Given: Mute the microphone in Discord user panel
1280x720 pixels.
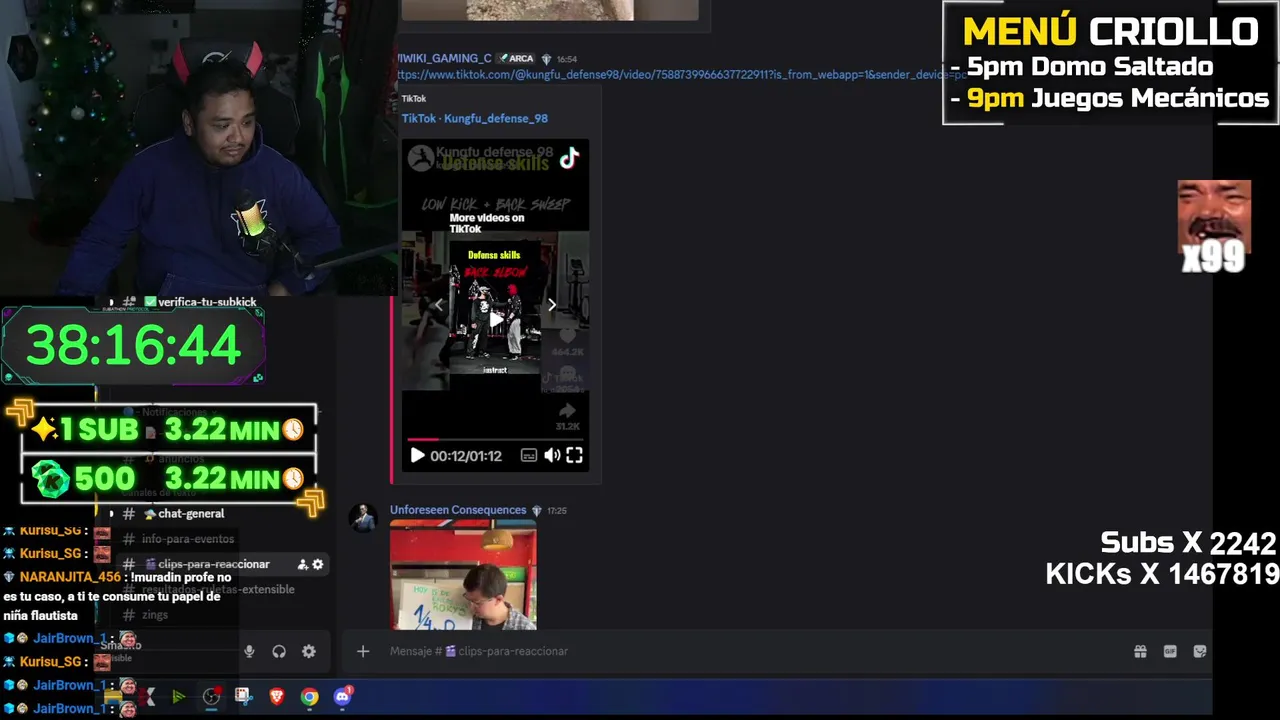Looking at the screenshot, I should point(249,651).
